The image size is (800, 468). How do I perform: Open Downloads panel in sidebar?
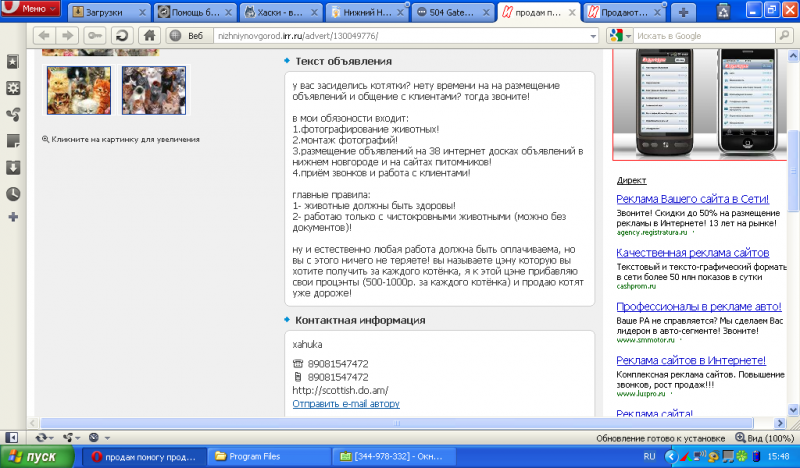coord(12,167)
